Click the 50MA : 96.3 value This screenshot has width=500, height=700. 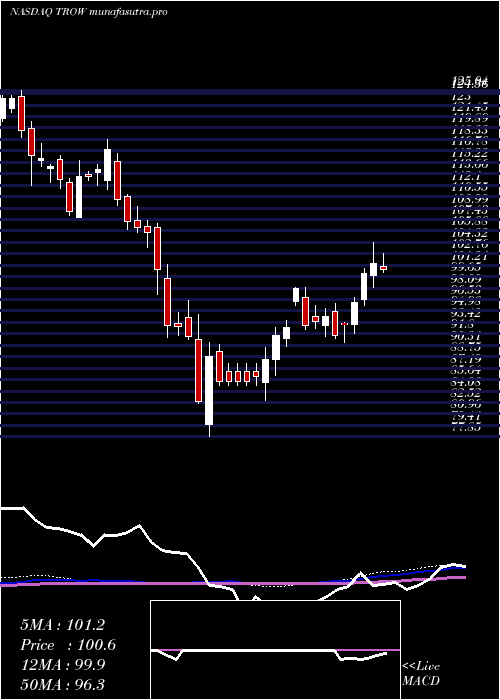[62, 684]
